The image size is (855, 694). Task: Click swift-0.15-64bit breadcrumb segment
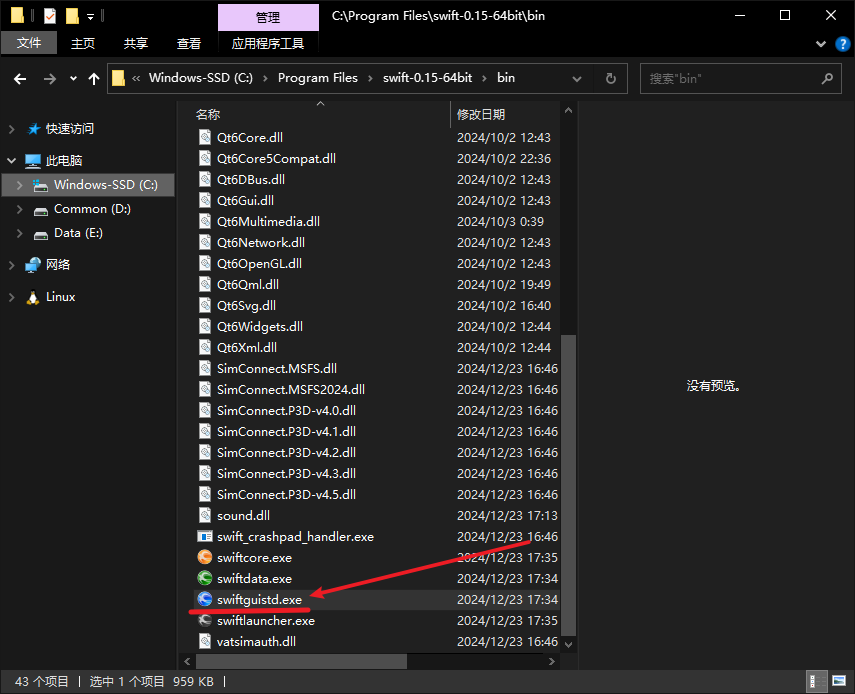point(428,78)
